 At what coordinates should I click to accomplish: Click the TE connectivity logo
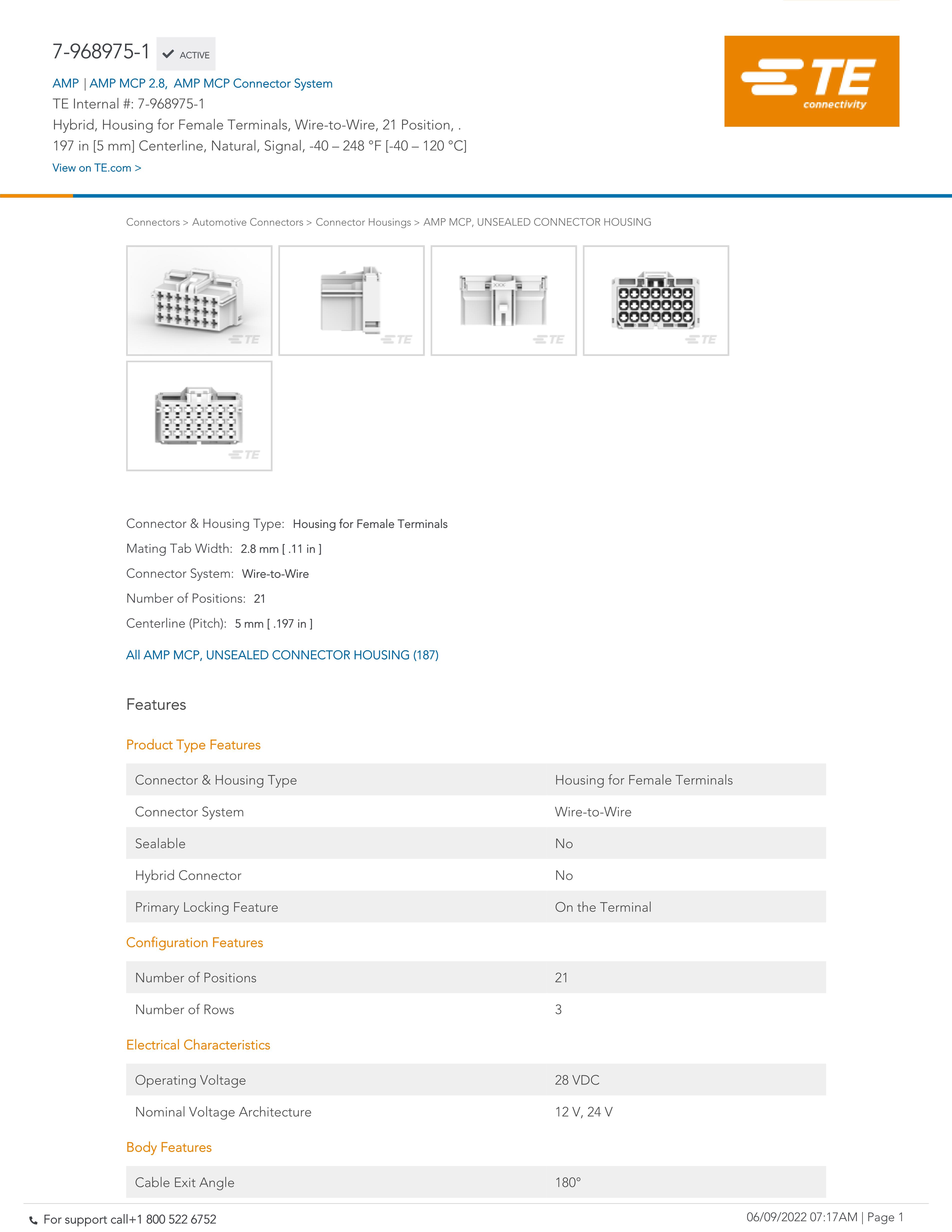[811, 81]
